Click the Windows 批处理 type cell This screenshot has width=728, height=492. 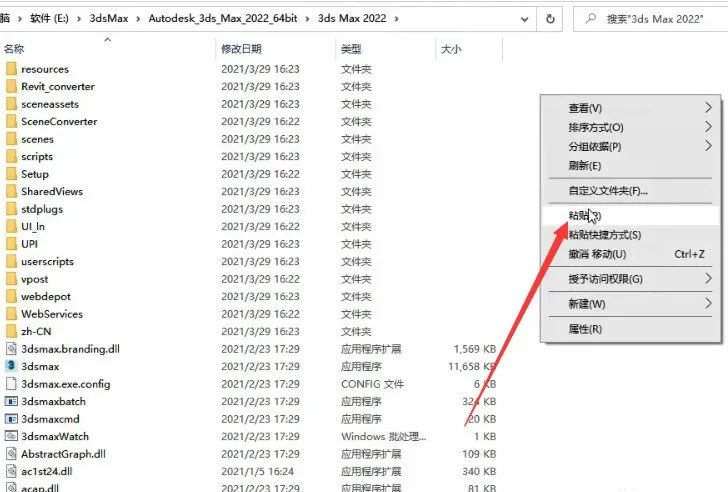click(384, 436)
